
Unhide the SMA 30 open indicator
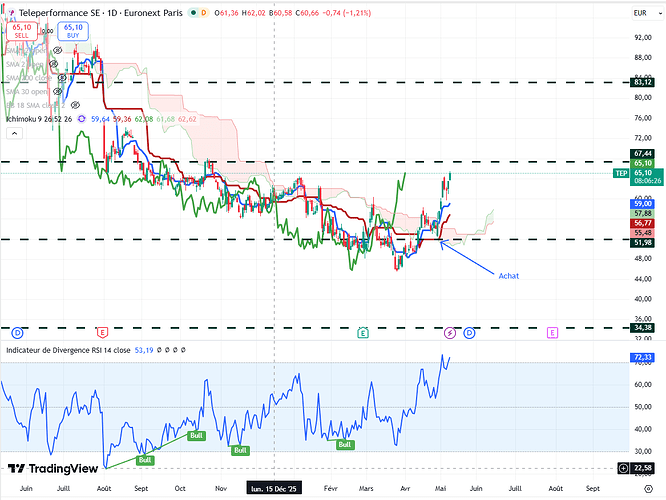tap(57, 92)
